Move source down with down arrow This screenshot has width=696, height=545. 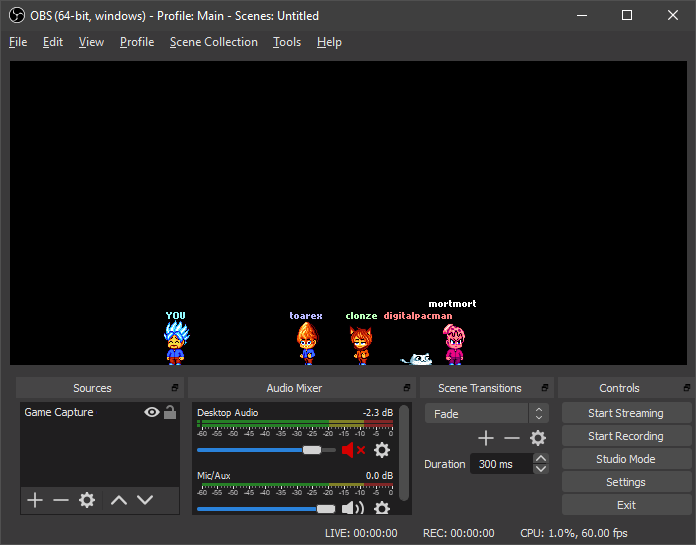145,500
